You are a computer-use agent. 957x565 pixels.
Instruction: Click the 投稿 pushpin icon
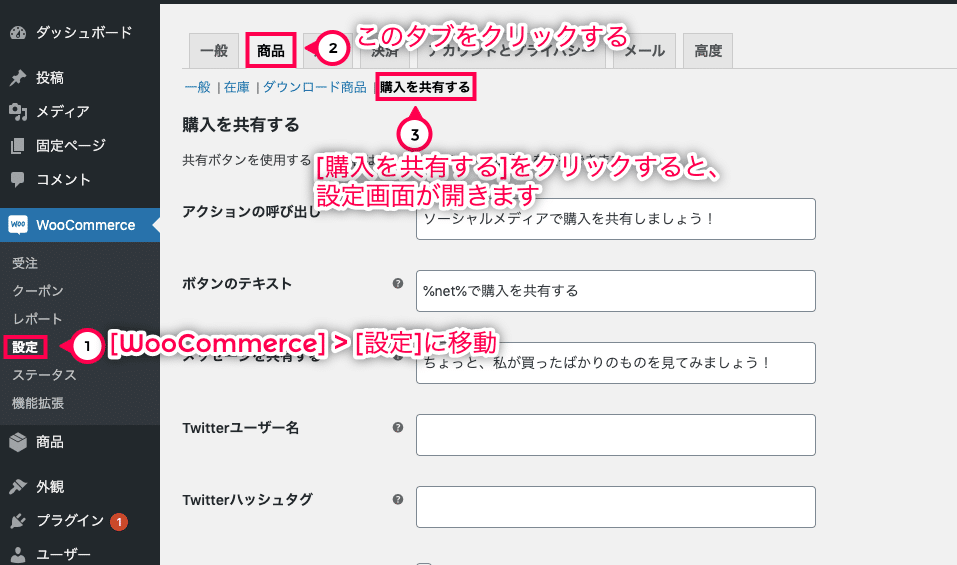(18, 77)
